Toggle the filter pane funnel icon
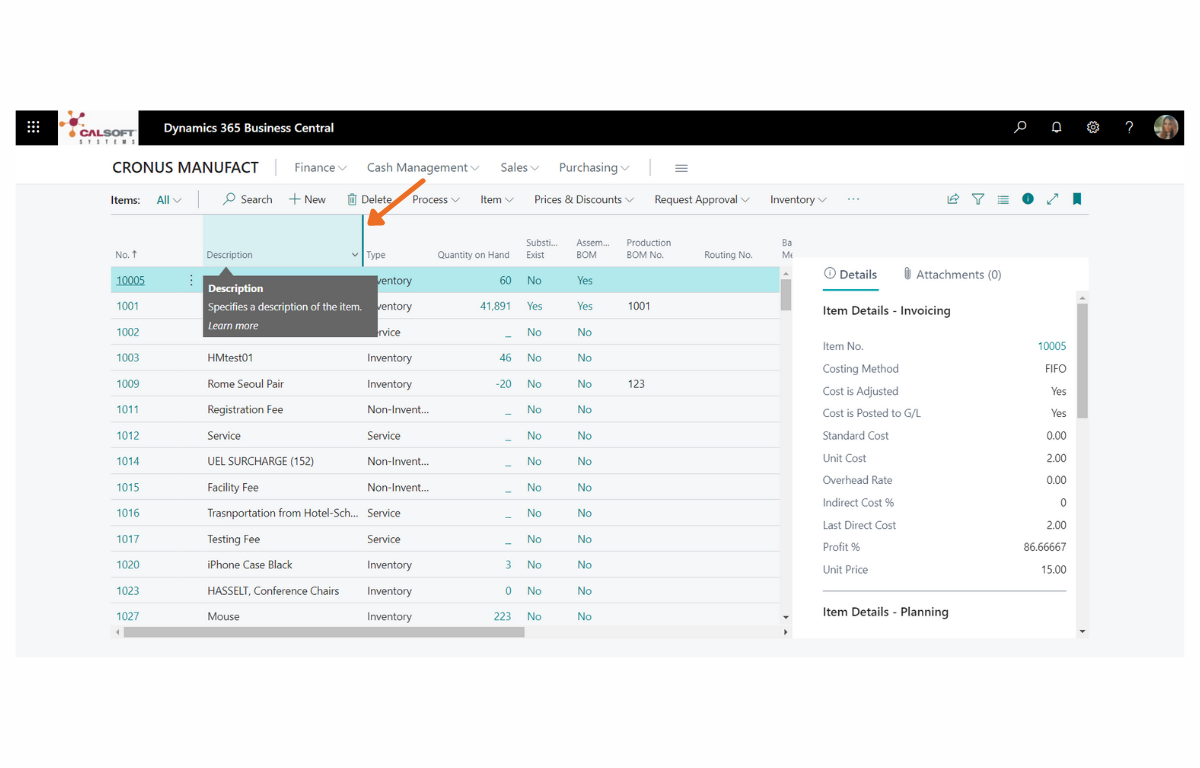 tap(978, 199)
